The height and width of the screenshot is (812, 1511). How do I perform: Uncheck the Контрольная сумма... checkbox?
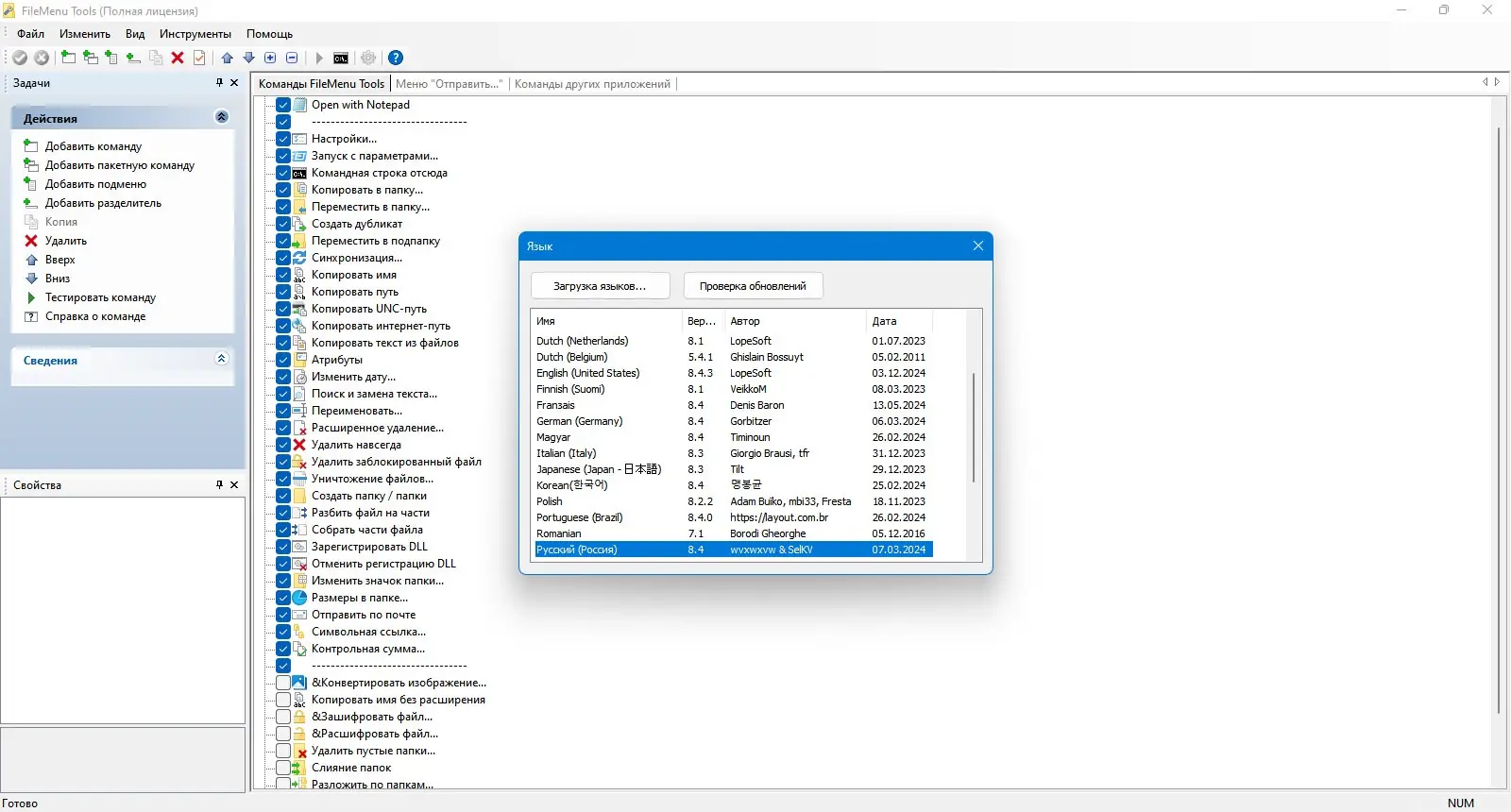click(x=283, y=649)
